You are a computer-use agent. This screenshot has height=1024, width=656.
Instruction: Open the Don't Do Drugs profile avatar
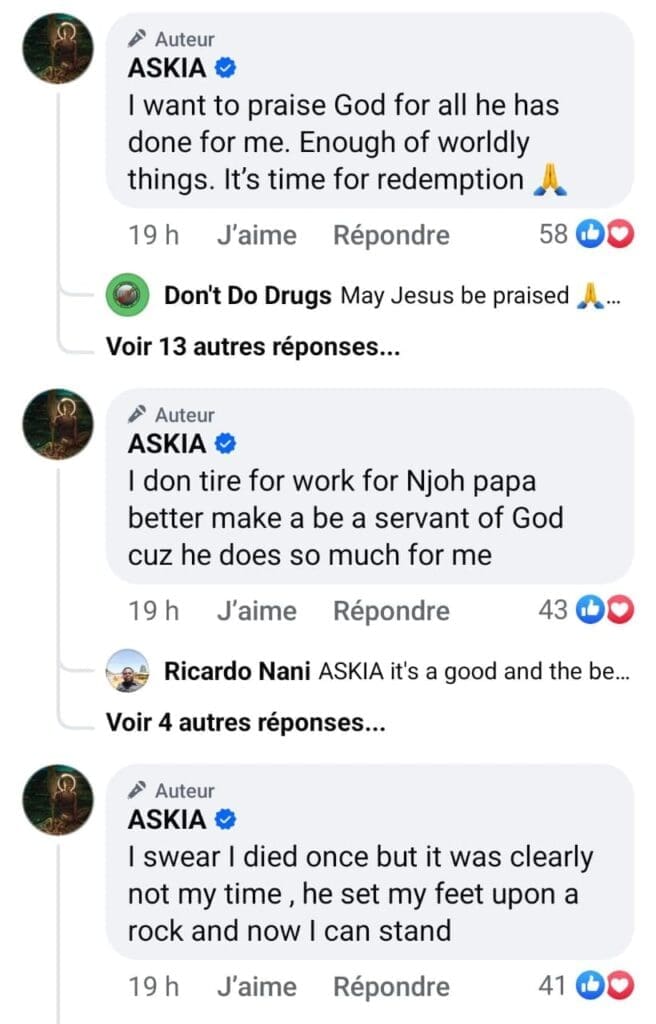(x=127, y=297)
